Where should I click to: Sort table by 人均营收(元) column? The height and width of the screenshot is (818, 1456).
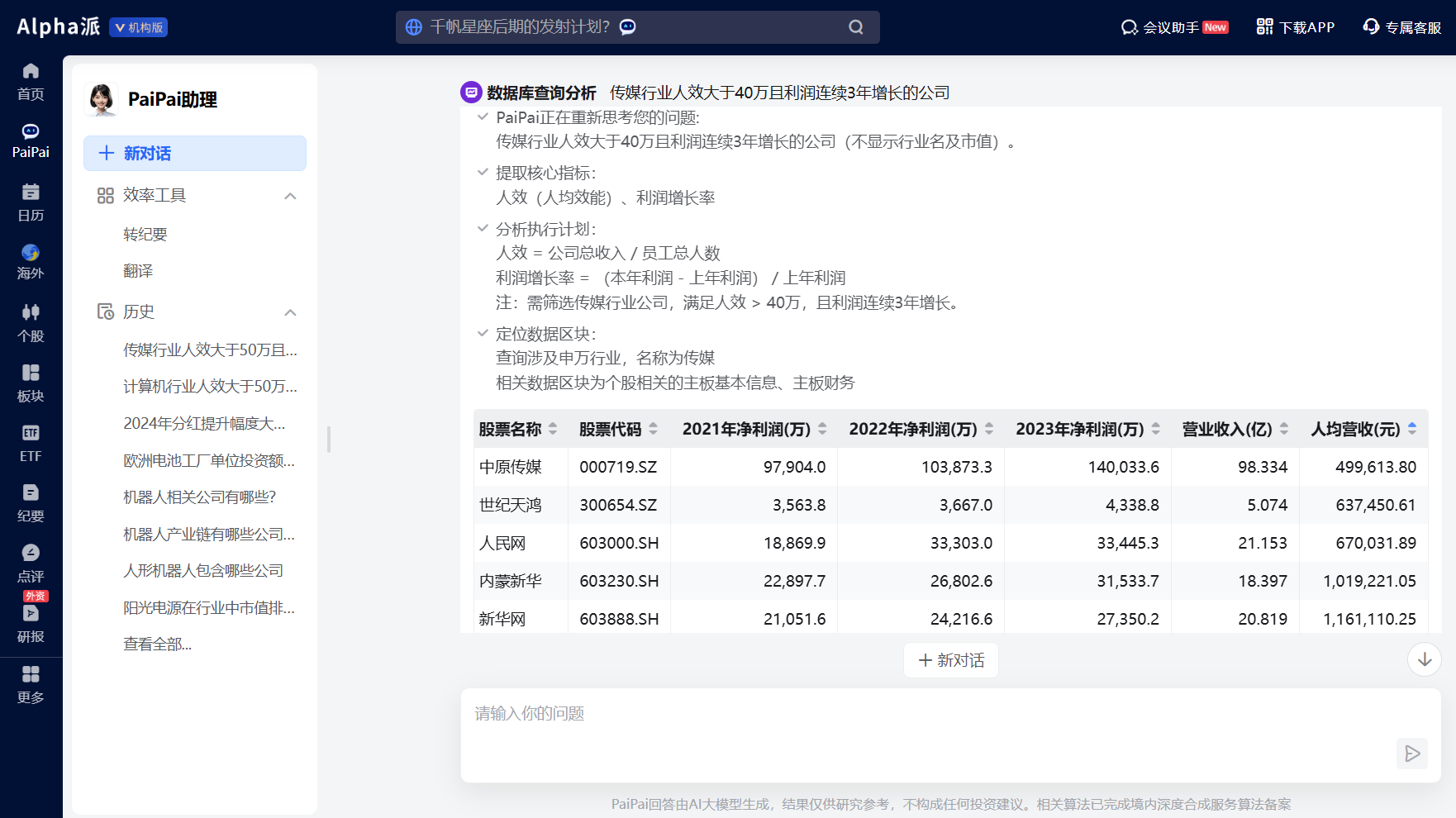pos(1411,429)
